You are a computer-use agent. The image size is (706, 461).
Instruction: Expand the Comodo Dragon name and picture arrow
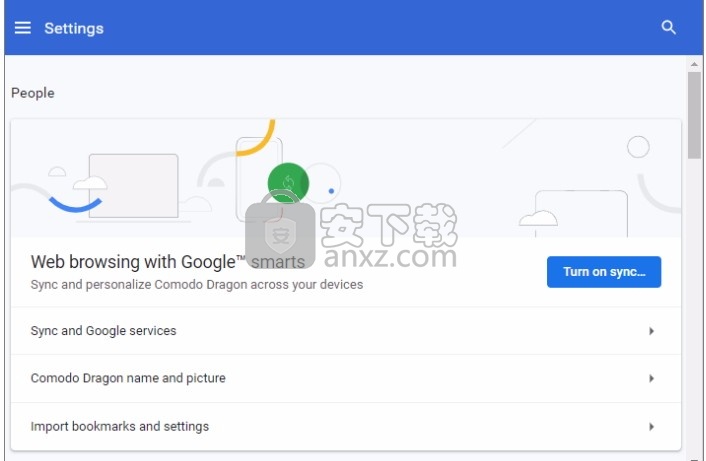[651, 379]
